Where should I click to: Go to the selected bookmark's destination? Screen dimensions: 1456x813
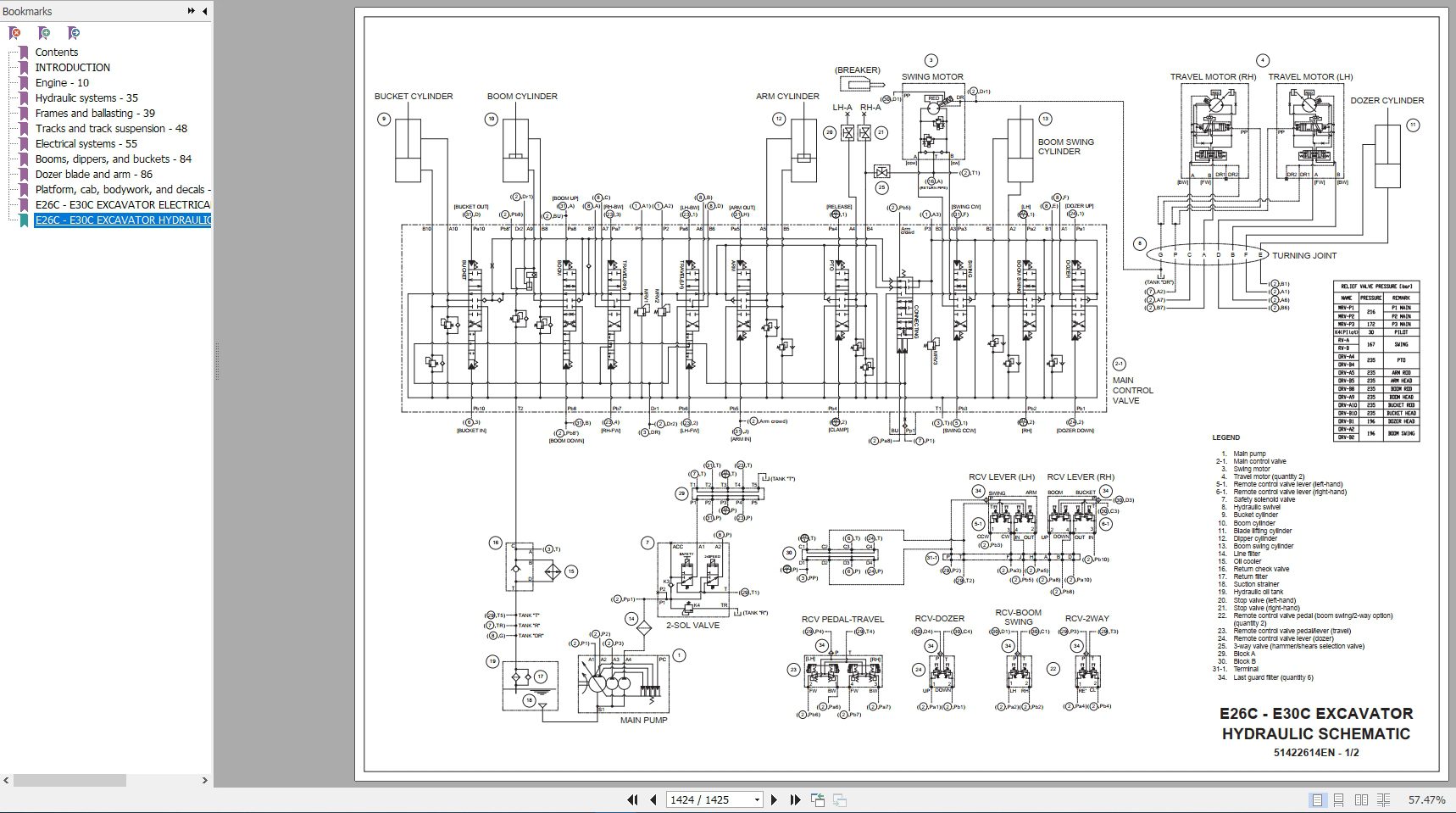pyautogui.click(x=72, y=32)
